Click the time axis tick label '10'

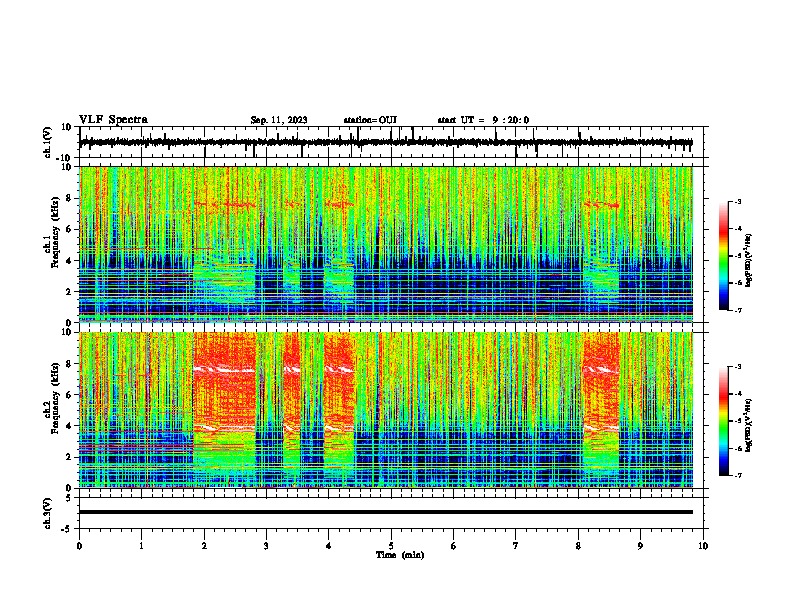(x=703, y=546)
